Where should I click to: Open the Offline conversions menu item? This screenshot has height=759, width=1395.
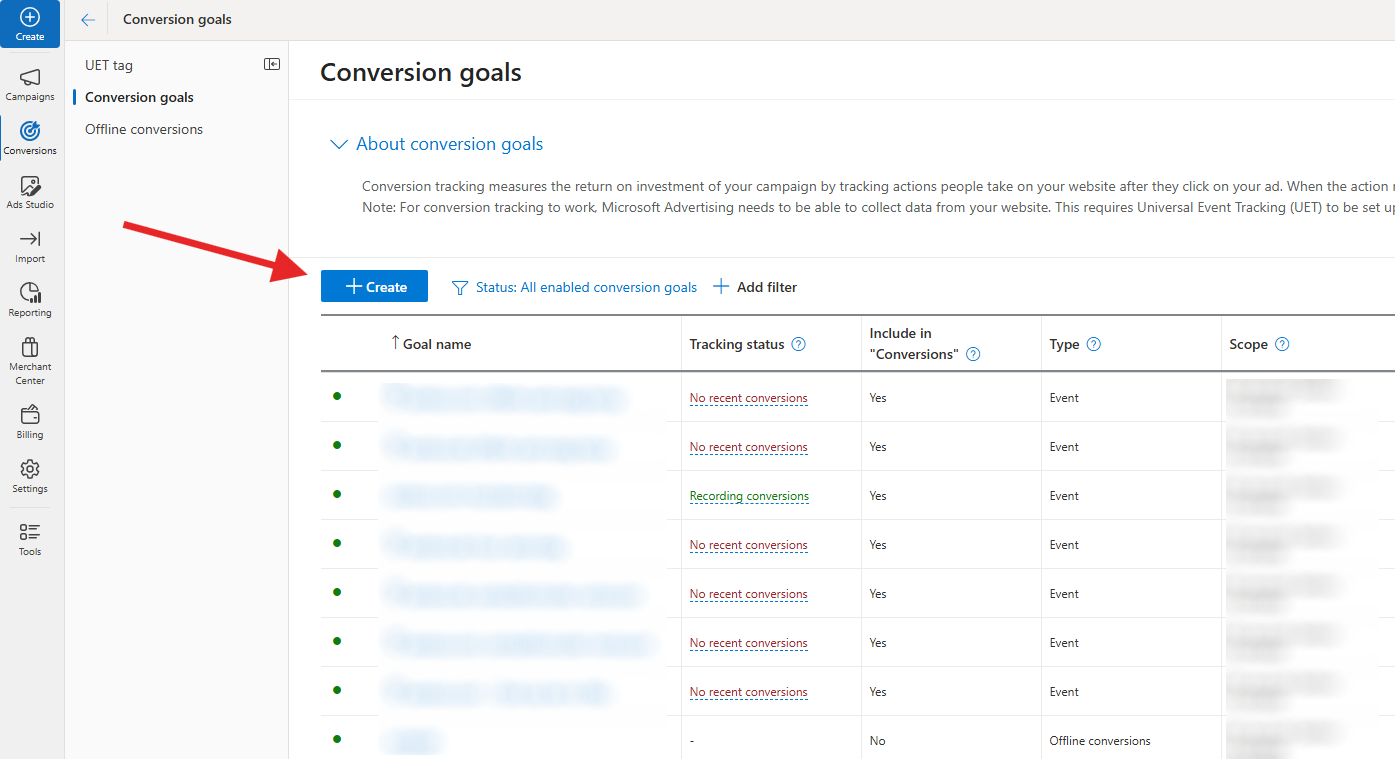[144, 129]
